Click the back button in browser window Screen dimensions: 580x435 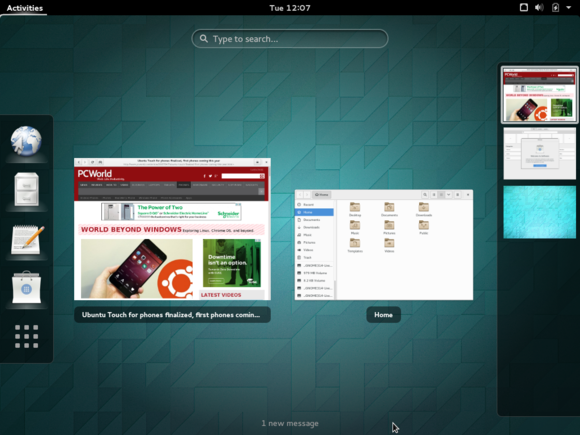pos(78,162)
